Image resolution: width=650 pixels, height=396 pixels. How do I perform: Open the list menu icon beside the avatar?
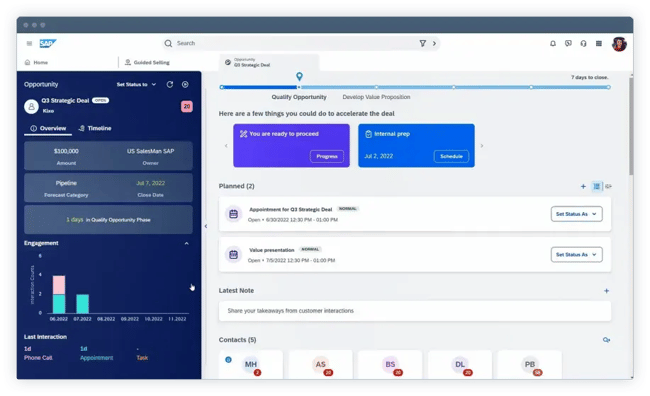point(599,43)
